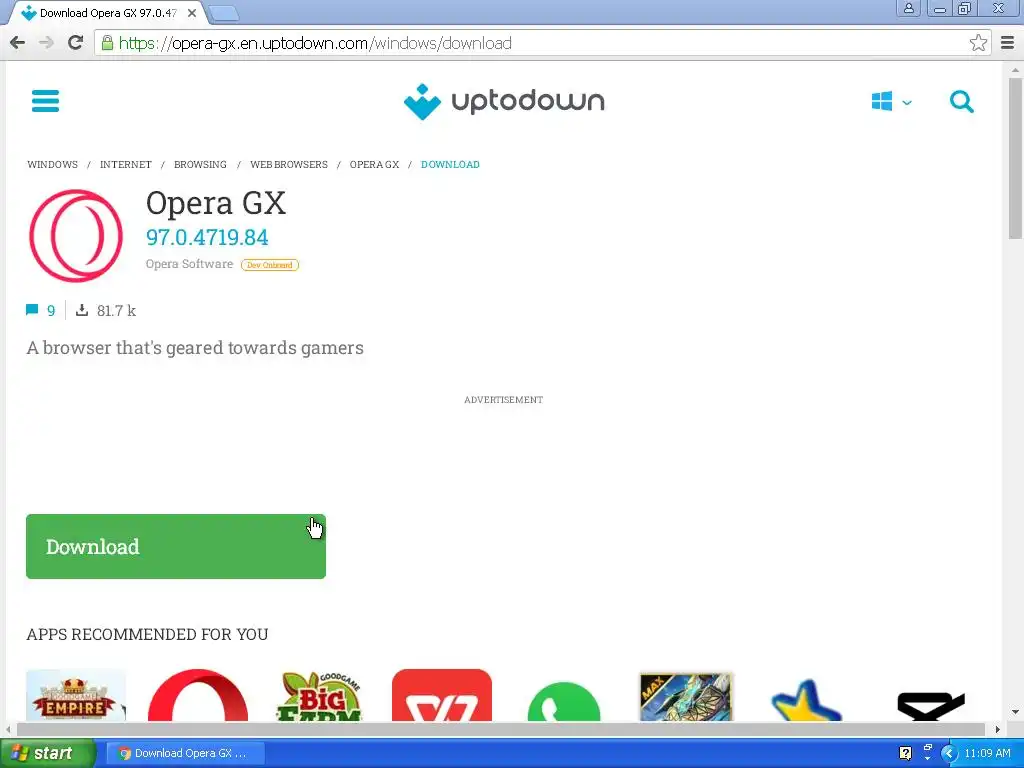This screenshot has height=768, width=1024.
Task: Expand hidden tray icons arrow
Action: (948, 754)
